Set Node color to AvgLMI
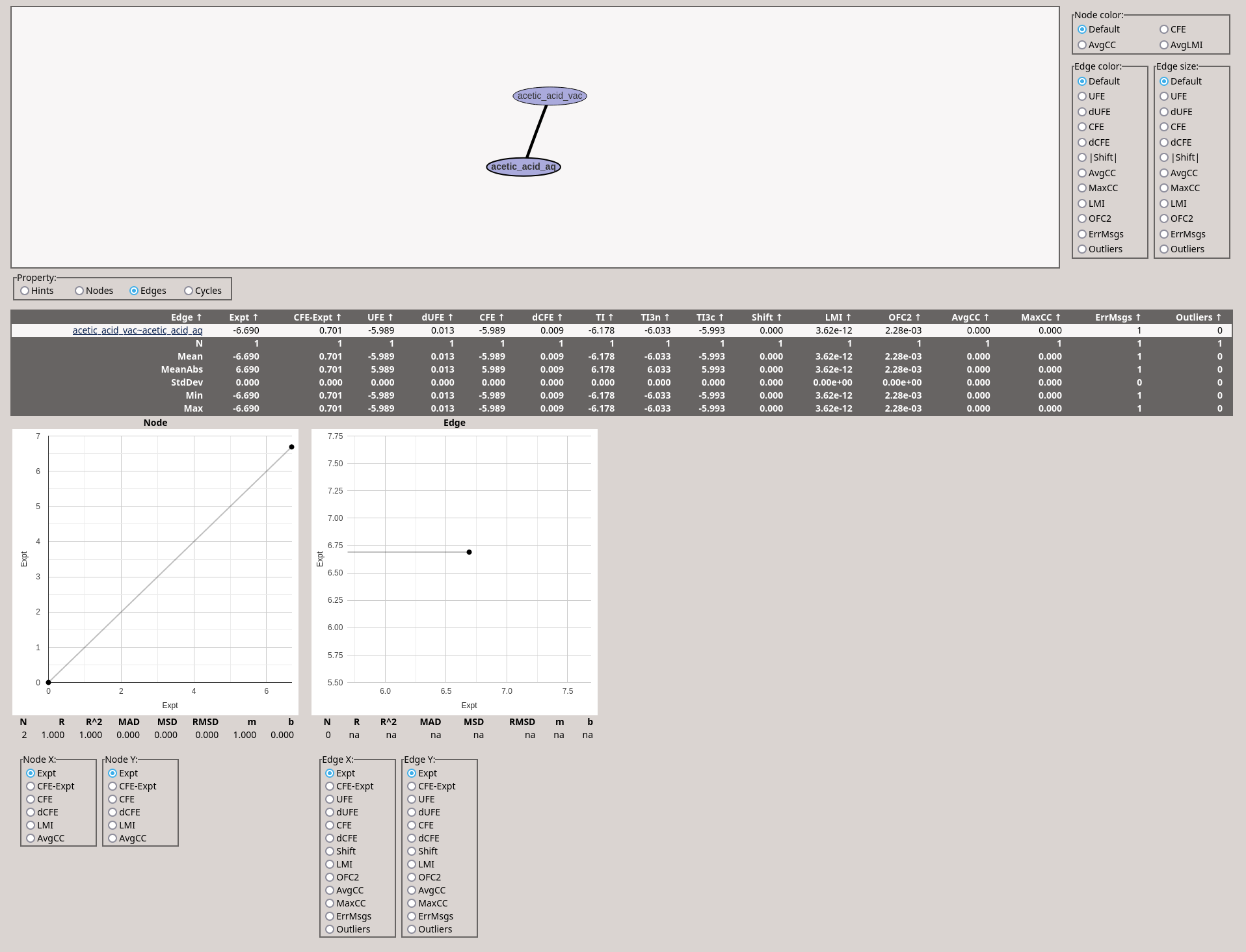The height and width of the screenshot is (952, 1246). click(x=1164, y=45)
